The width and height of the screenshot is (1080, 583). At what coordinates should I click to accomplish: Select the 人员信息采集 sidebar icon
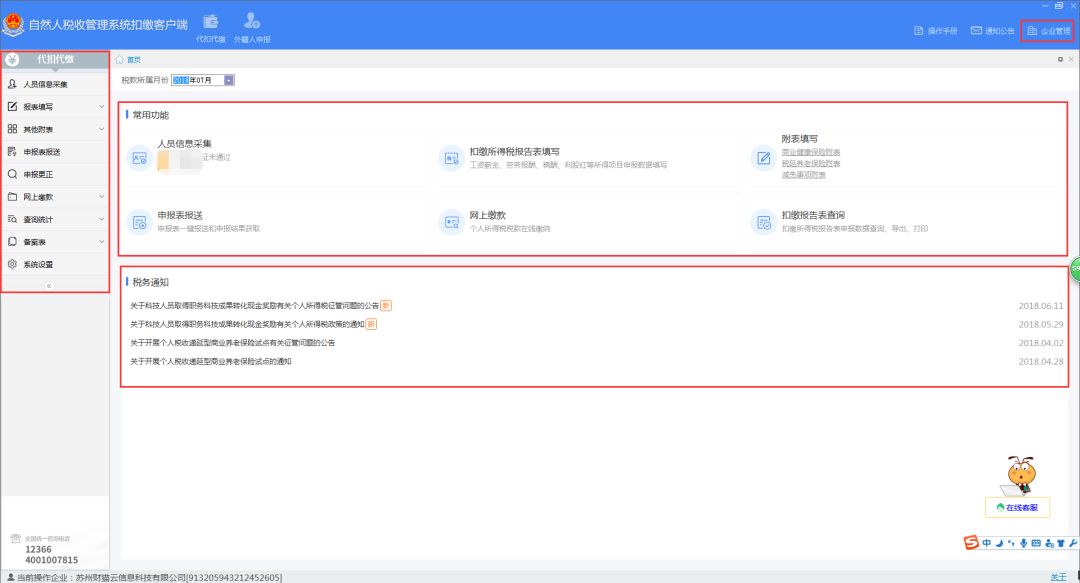pyautogui.click(x=13, y=85)
